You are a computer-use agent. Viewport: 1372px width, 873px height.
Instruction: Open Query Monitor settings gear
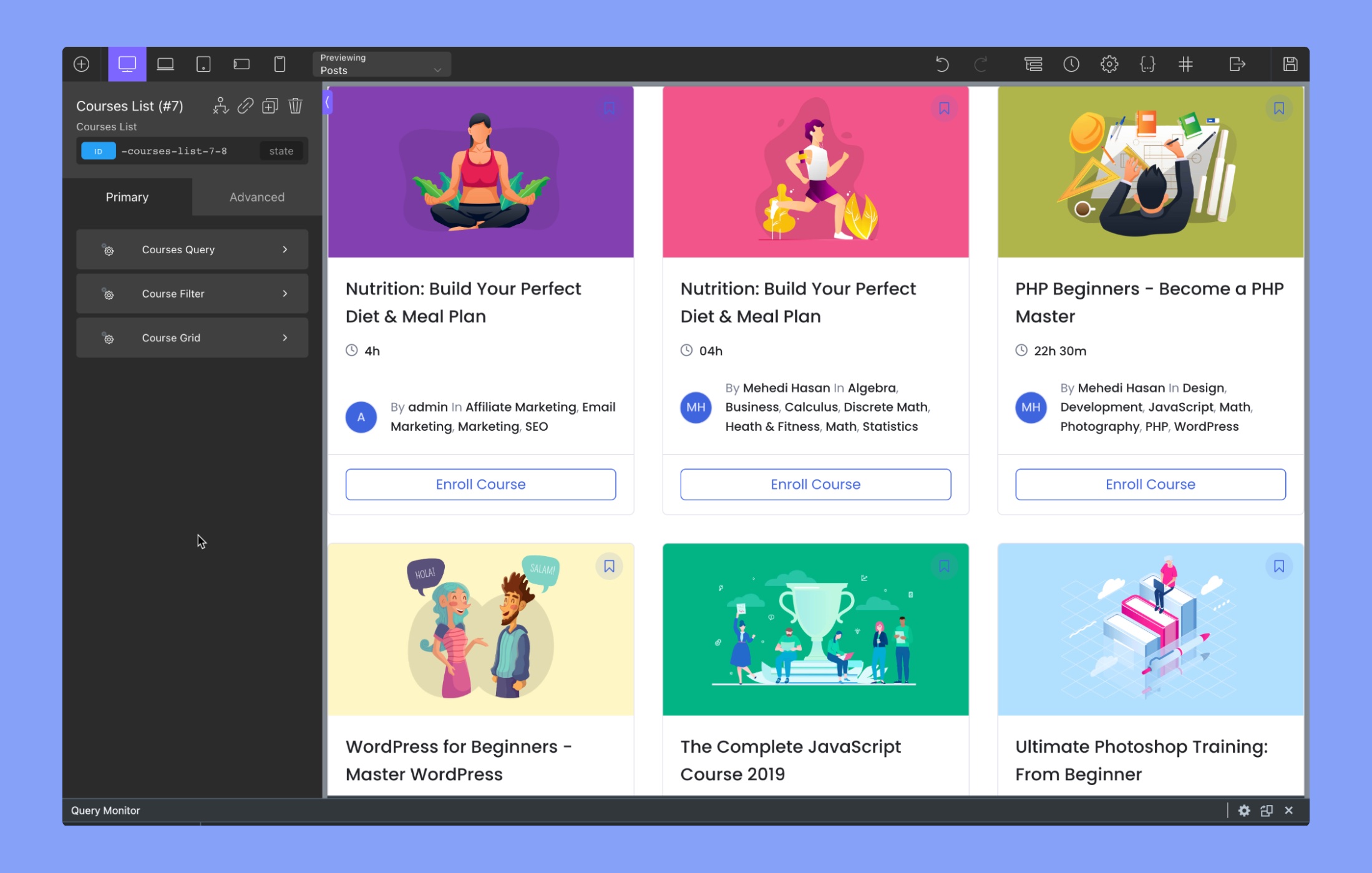point(1244,811)
